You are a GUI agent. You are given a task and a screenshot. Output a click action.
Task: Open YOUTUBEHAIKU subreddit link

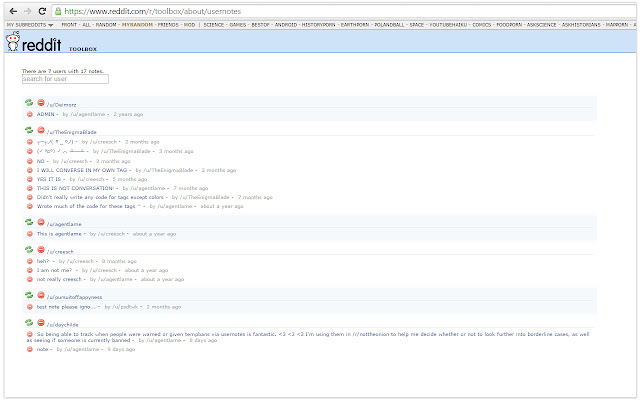click(448, 25)
